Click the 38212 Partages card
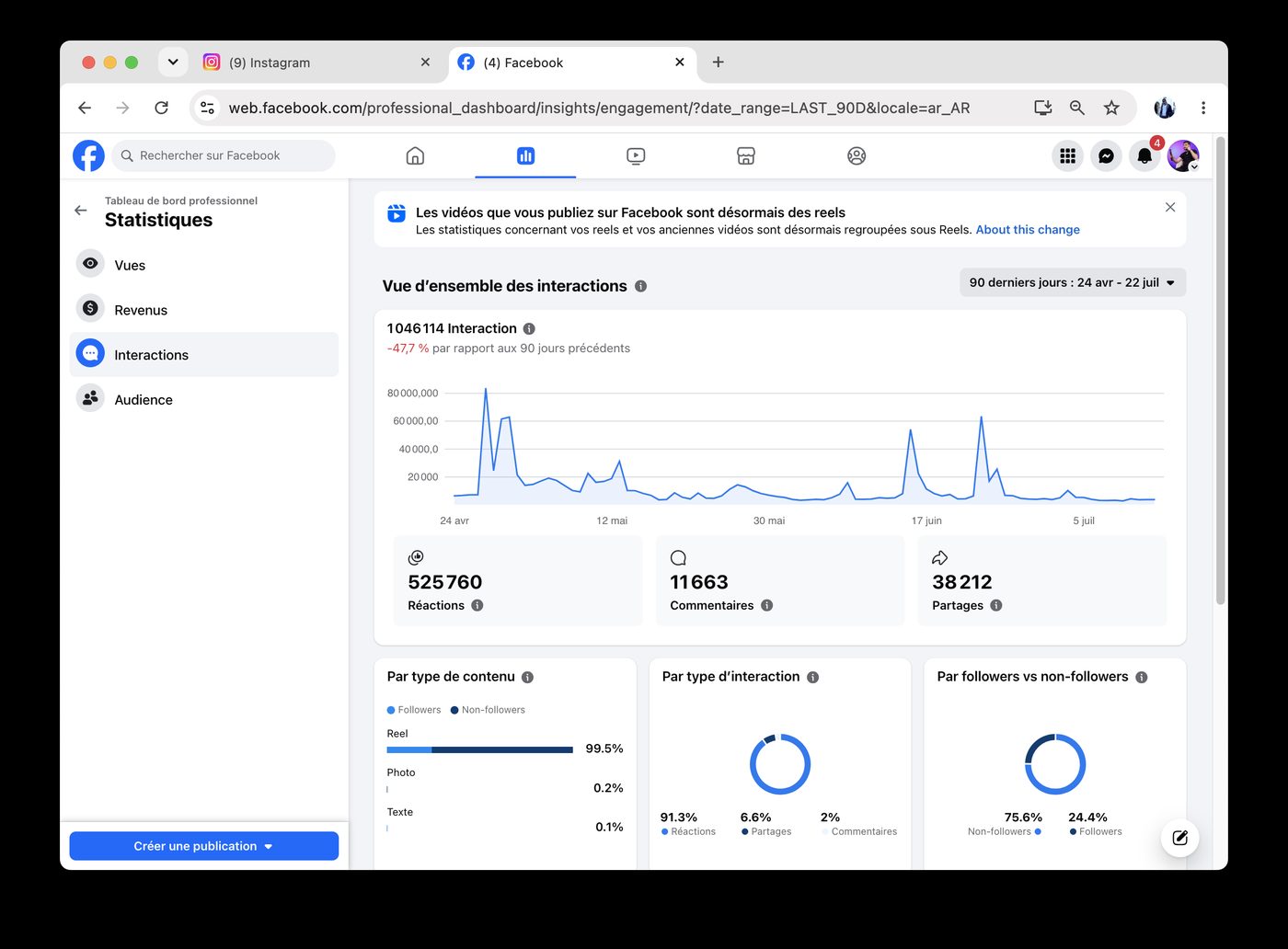Screen dimensions: 1288x949 coord(1042,581)
